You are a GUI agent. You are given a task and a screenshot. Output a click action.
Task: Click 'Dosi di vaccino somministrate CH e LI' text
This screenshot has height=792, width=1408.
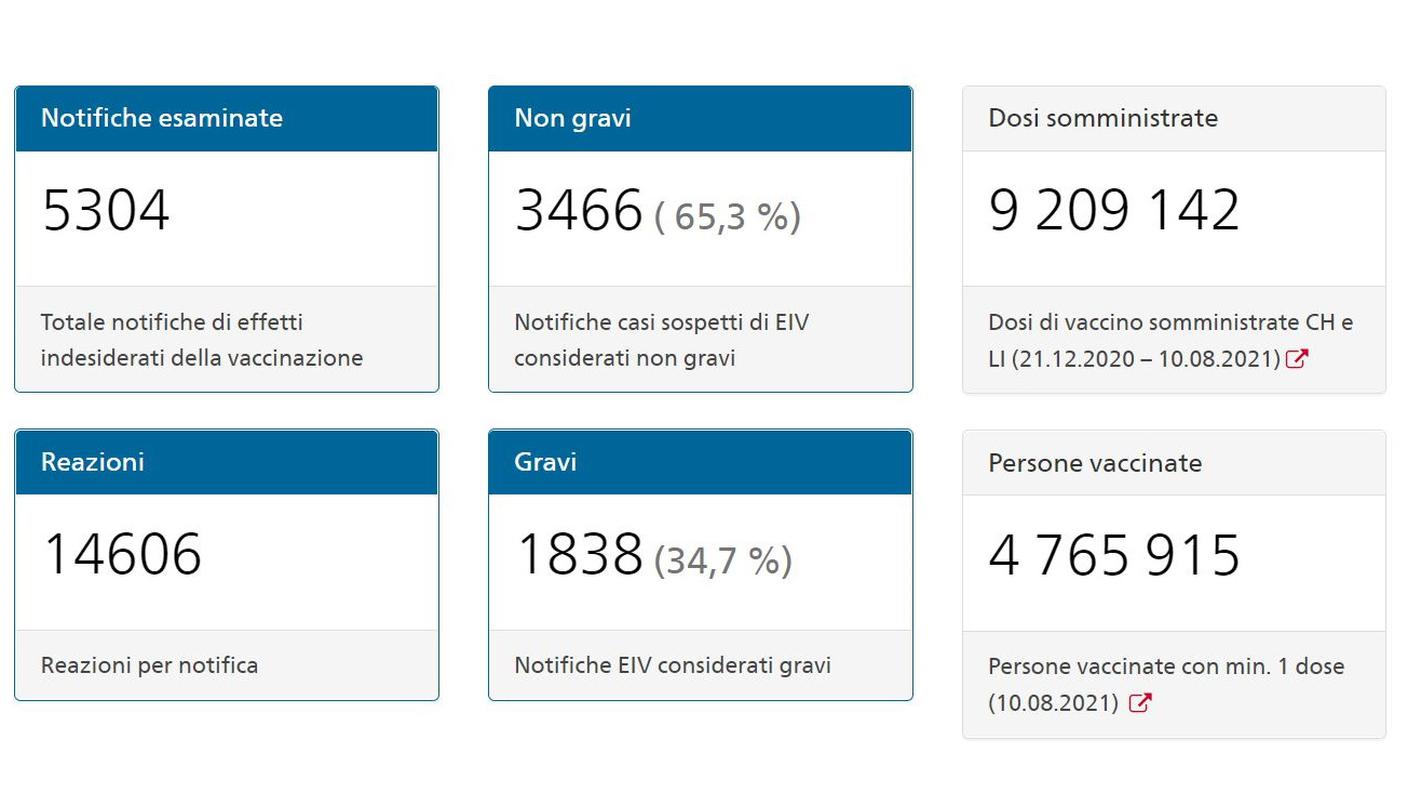(1170, 323)
